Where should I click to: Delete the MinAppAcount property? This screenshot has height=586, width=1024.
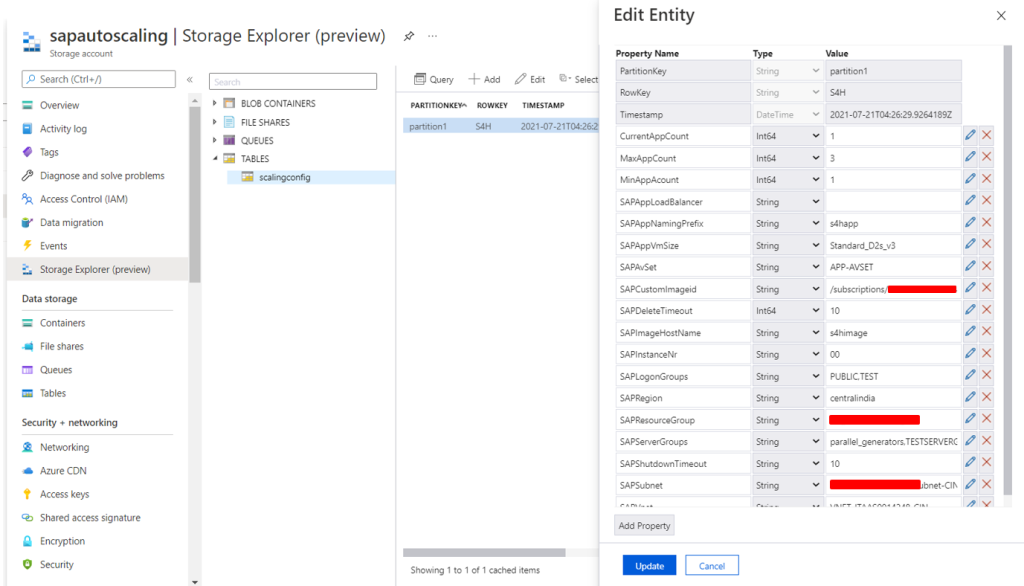987,179
